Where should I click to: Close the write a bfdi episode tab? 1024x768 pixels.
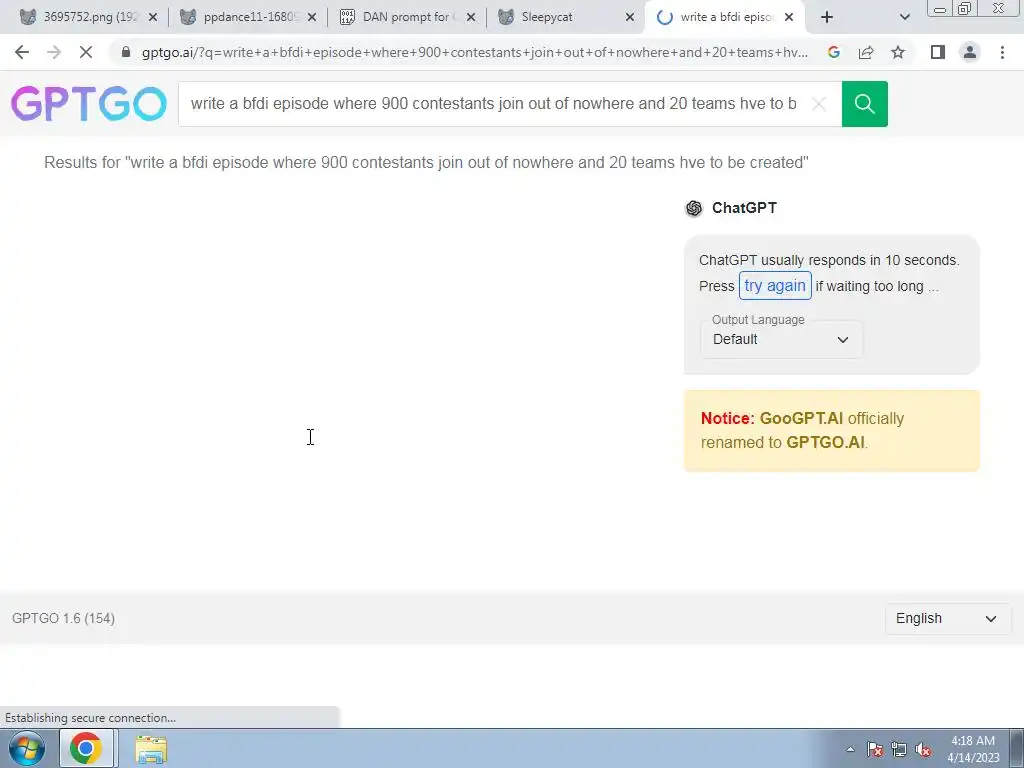pos(789,18)
